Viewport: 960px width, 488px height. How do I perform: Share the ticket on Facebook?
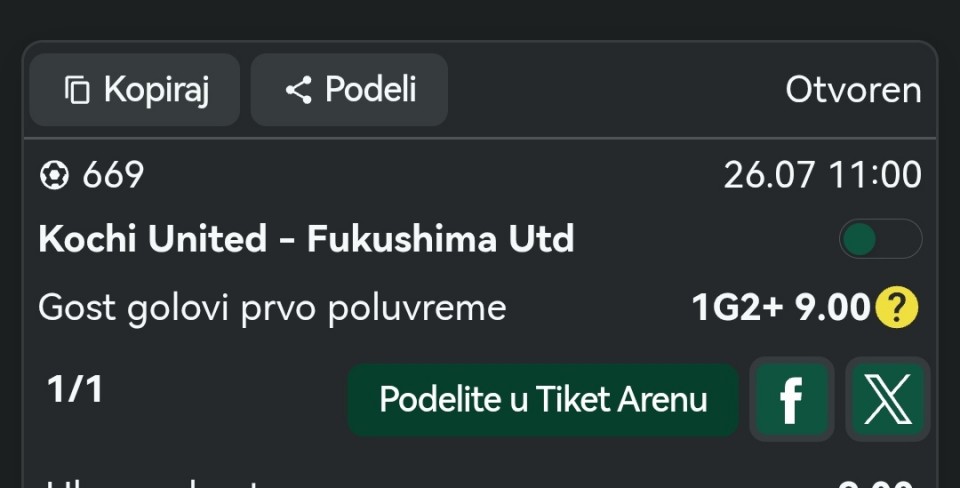point(792,400)
